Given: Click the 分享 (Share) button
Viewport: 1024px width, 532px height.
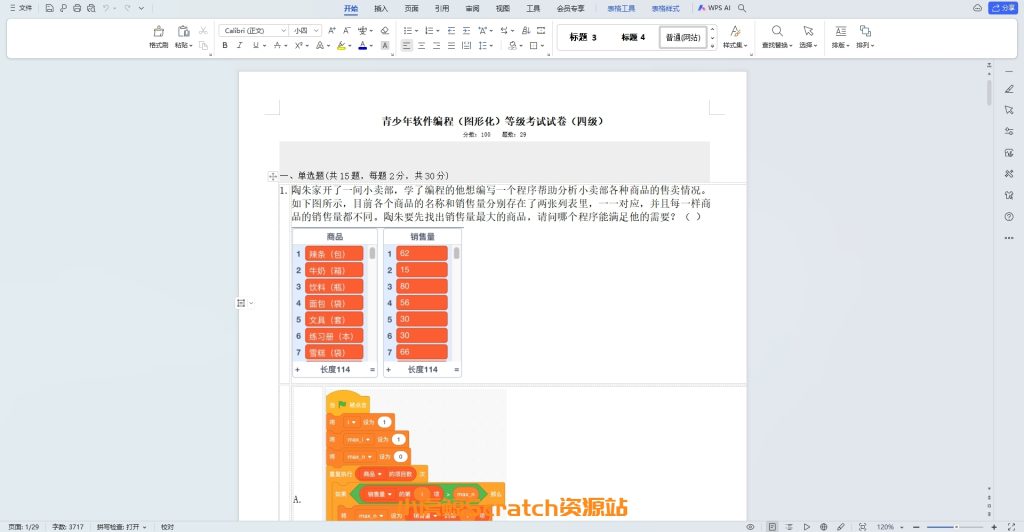Looking at the screenshot, I should pyautogui.click(x=1002, y=8).
